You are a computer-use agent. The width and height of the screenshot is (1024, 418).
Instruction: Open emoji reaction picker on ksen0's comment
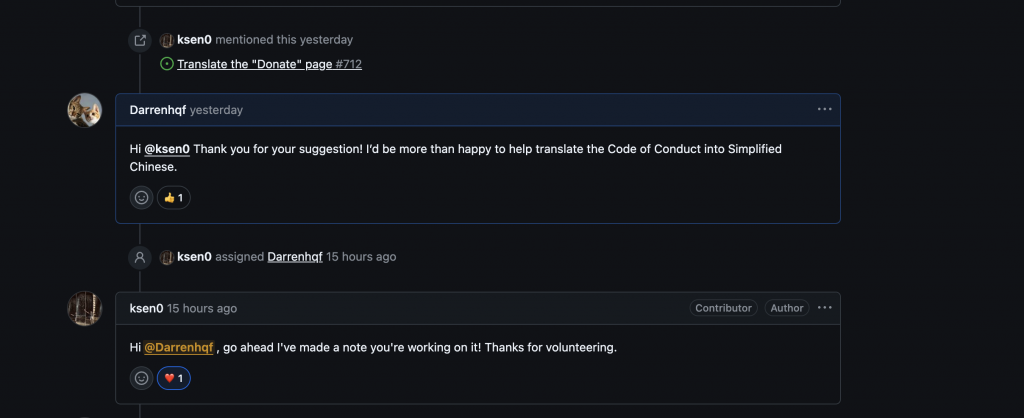point(141,378)
